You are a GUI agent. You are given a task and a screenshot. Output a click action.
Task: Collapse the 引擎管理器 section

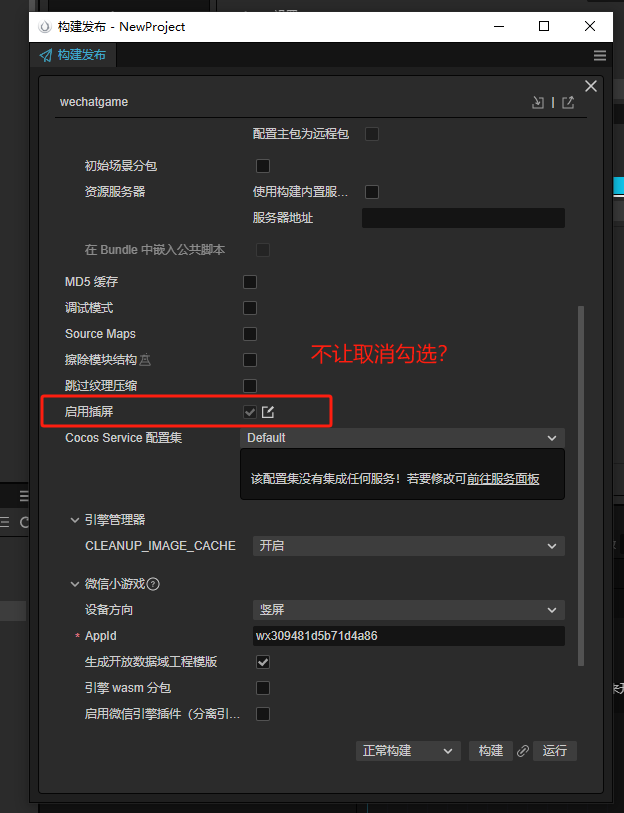75,520
